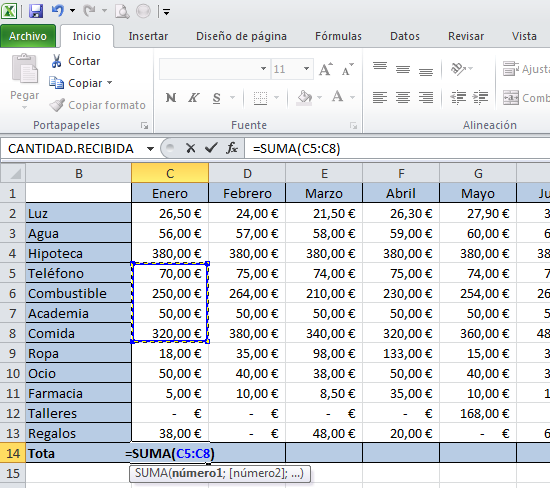Image resolution: width=550 pixels, height=488 pixels.
Task: Open print preview icon in quick access toolbar
Action: coord(122,11)
